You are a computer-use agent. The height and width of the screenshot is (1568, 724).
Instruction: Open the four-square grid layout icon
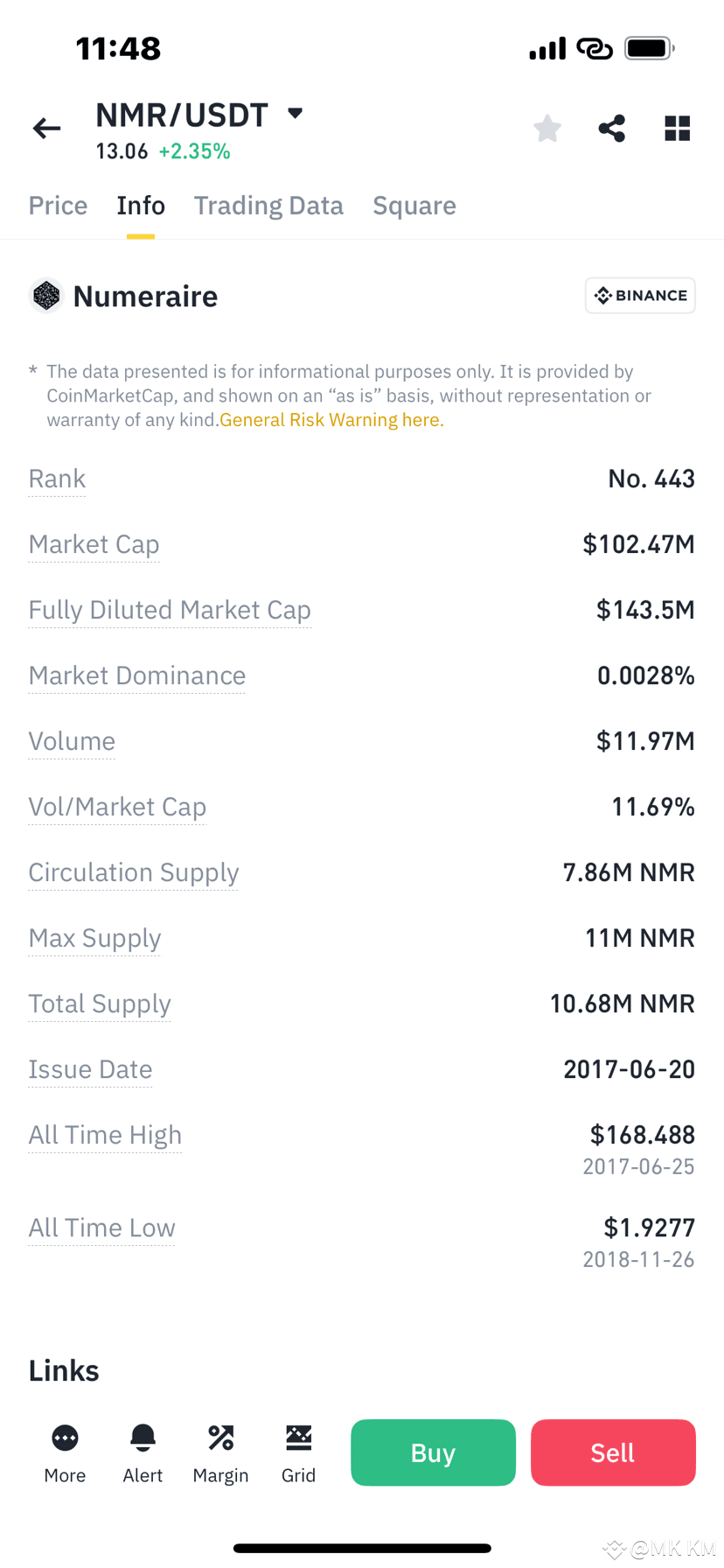tap(678, 129)
